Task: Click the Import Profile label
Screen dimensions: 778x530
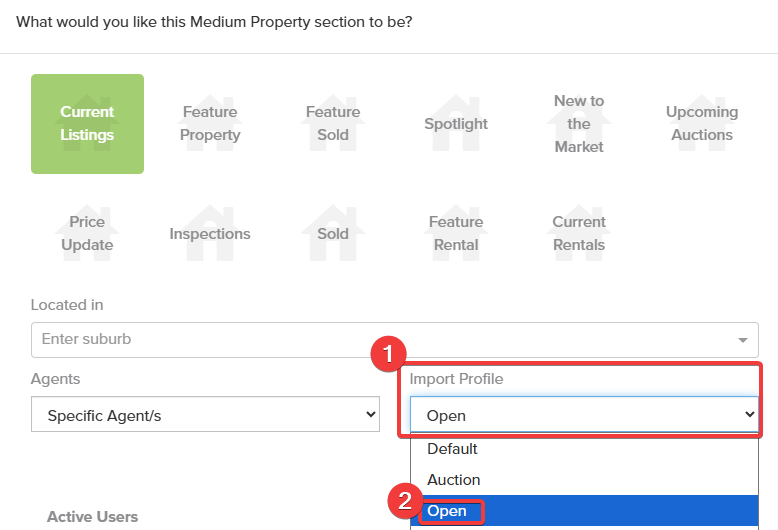Action: (x=456, y=379)
